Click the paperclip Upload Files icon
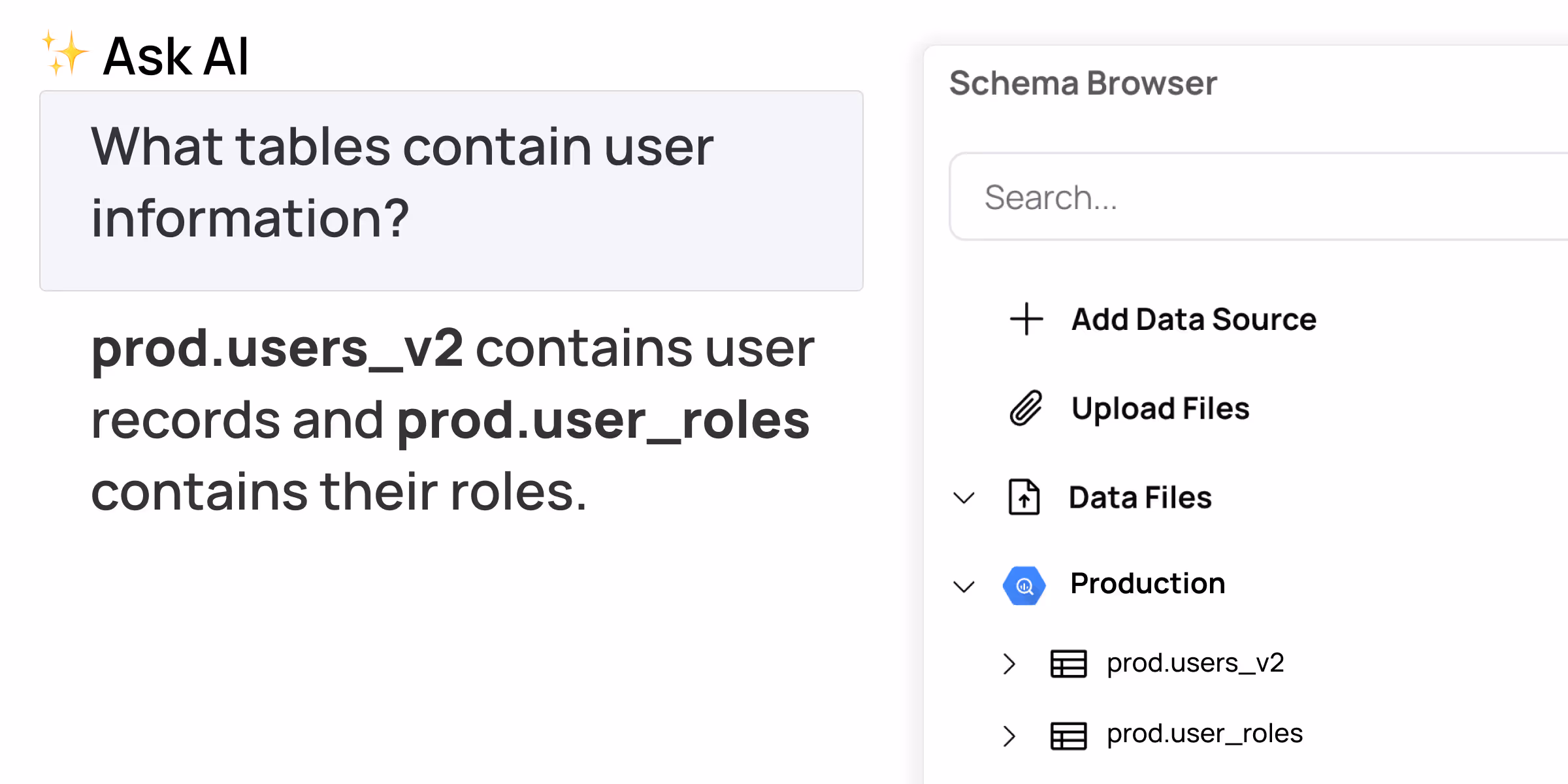Viewport: 1568px width, 784px height. click(x=1026, y=408)
